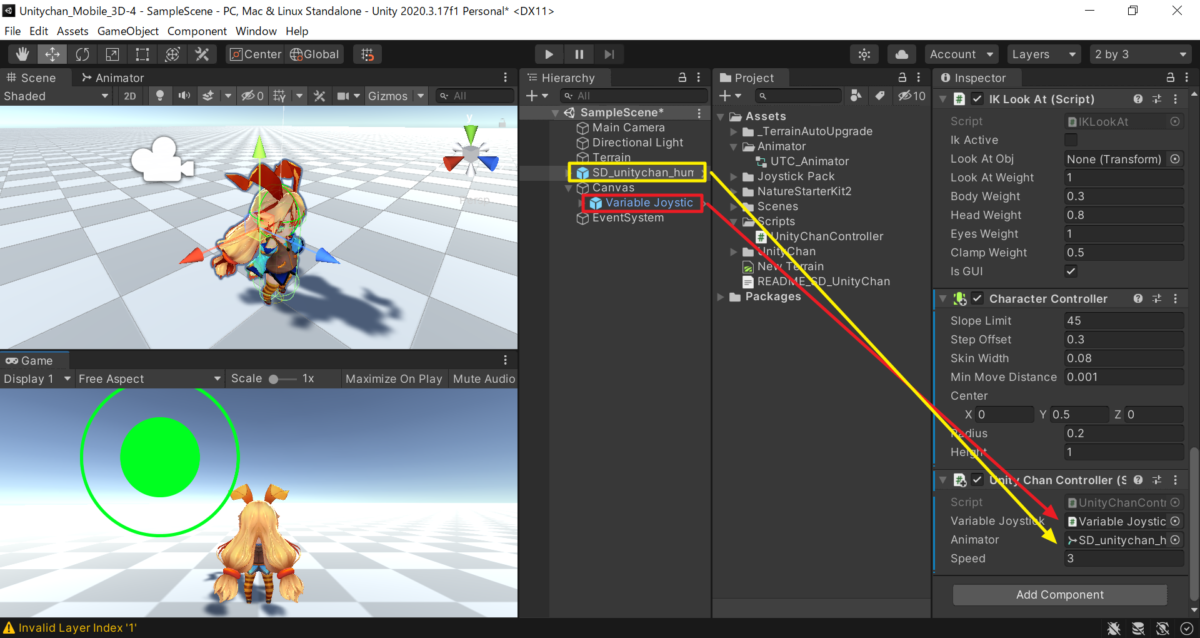Click the Add Component button

point(1060,595)
